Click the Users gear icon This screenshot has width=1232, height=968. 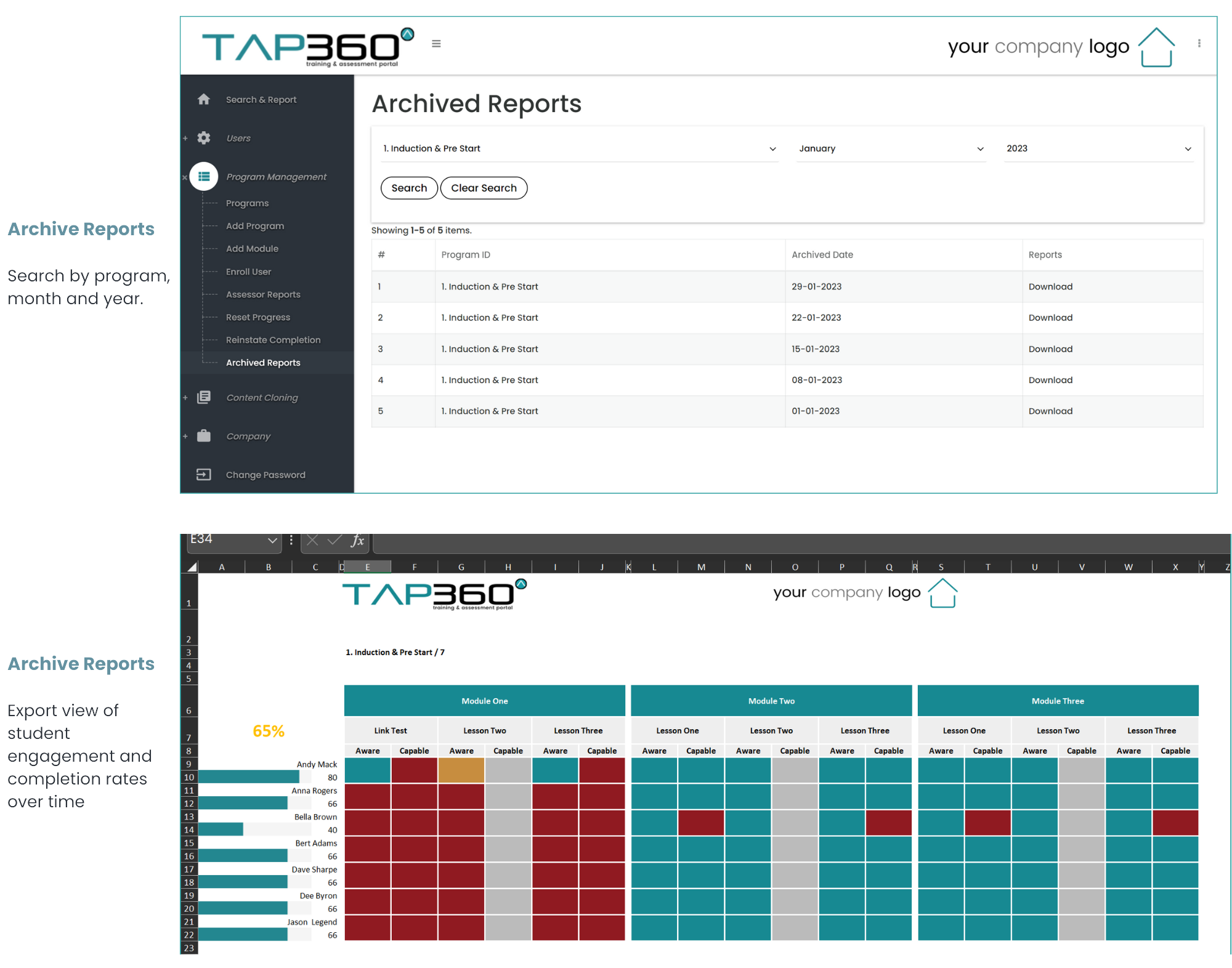click(x=204, y=138)
